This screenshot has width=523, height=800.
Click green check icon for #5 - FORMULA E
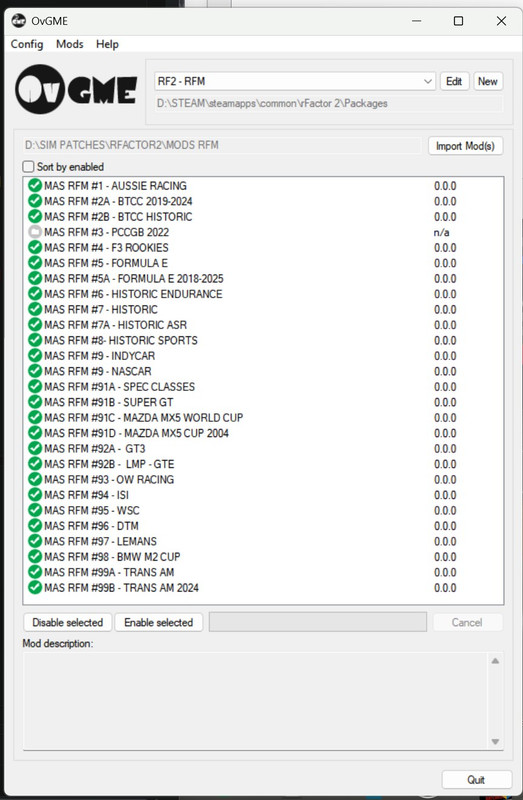coord(35,263)
